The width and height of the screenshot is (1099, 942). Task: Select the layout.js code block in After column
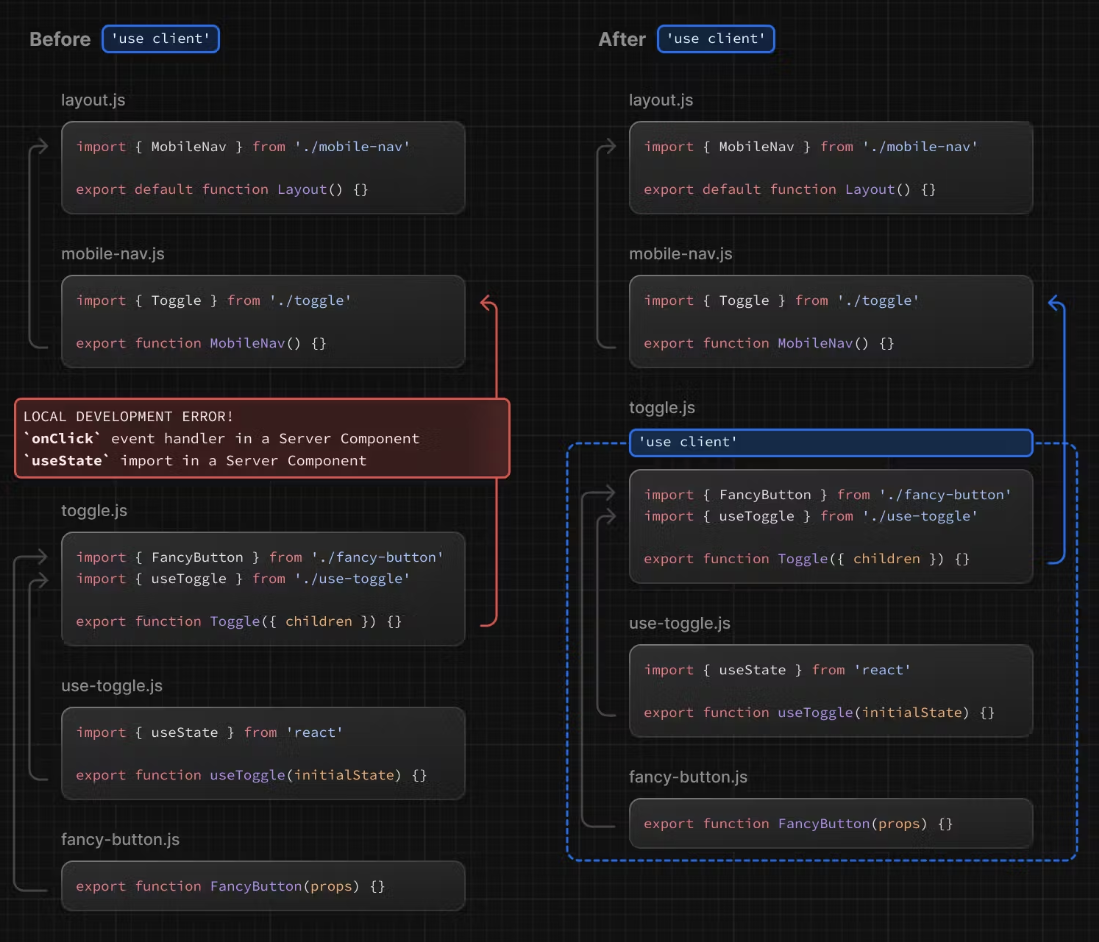click(830, 168)
